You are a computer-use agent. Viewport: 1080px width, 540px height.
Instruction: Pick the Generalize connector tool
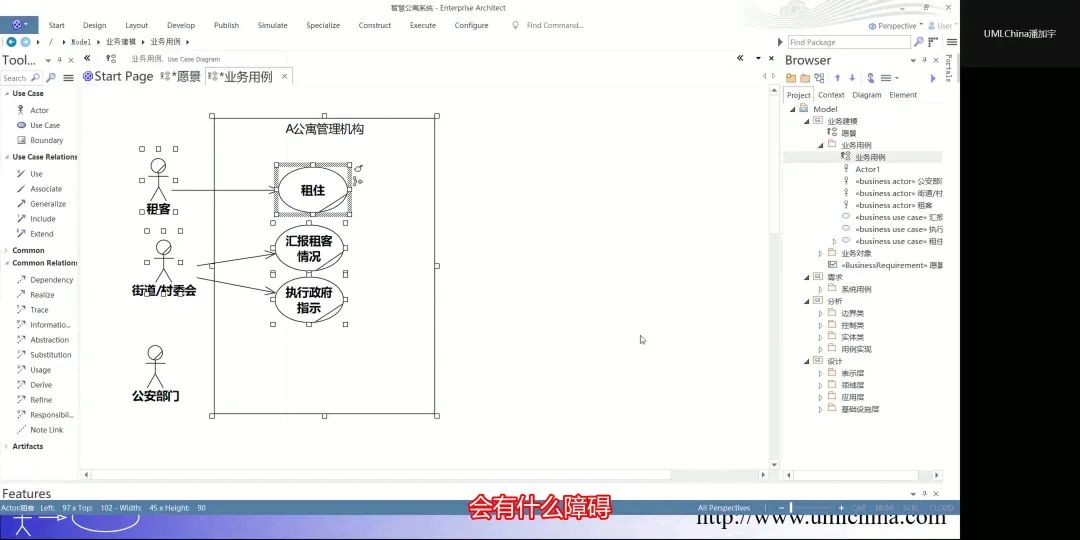[41, 204]
